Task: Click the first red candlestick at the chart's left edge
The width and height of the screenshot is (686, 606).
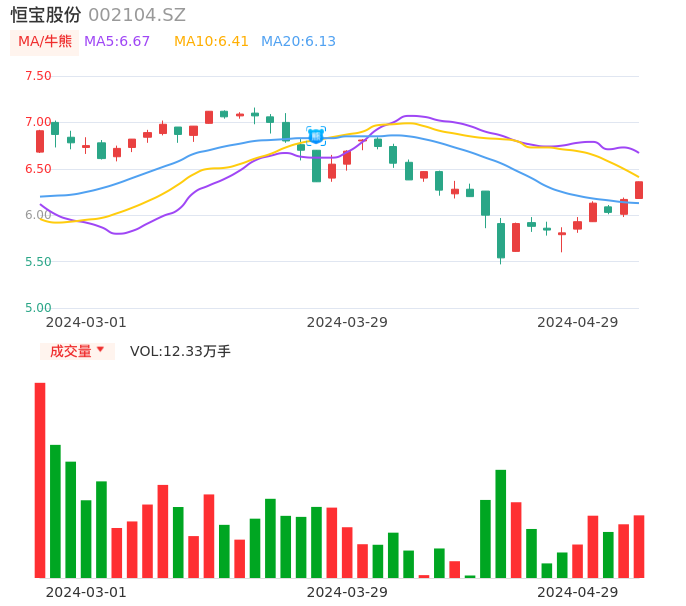Action: tap(40, 141)
